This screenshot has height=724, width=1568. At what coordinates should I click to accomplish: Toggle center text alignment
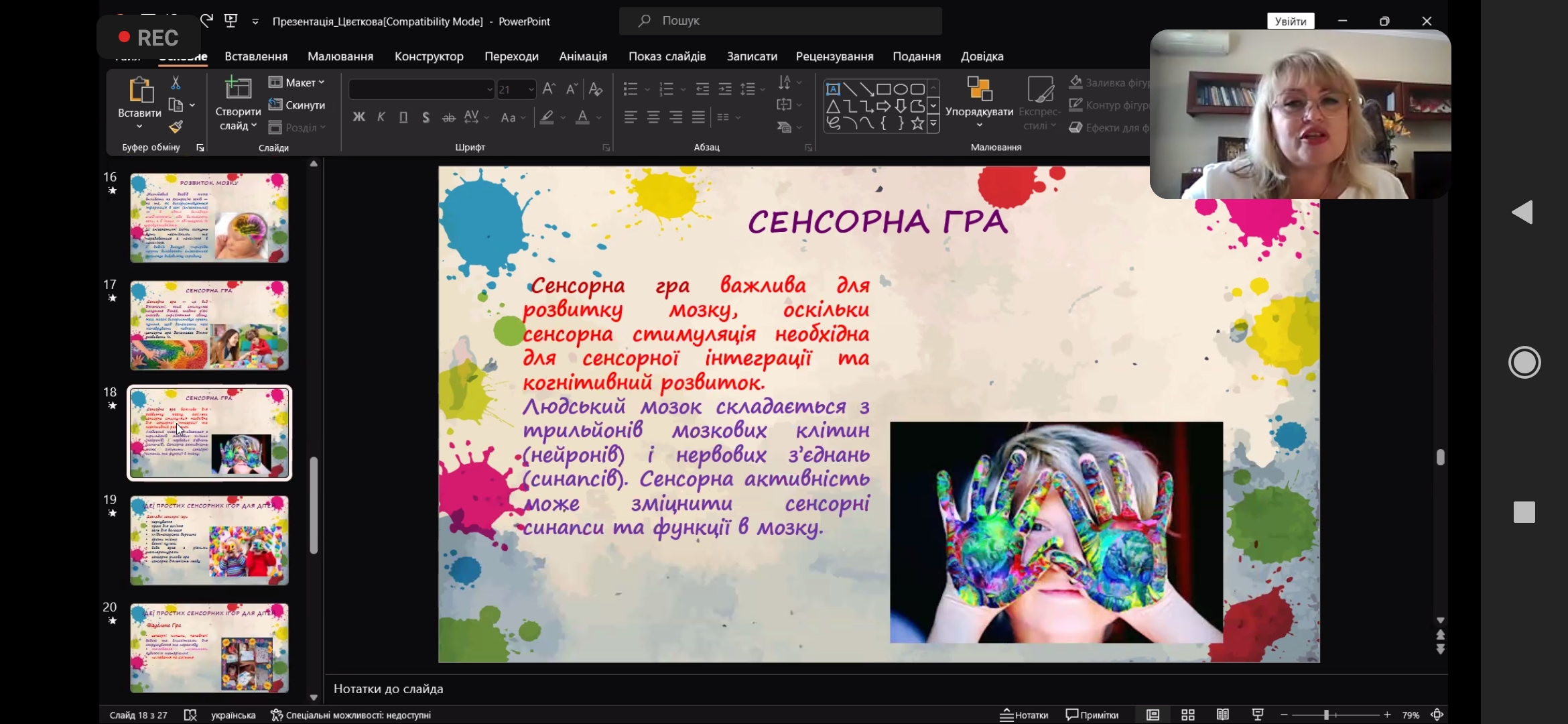pyautogui.click(x=653, y=117)
